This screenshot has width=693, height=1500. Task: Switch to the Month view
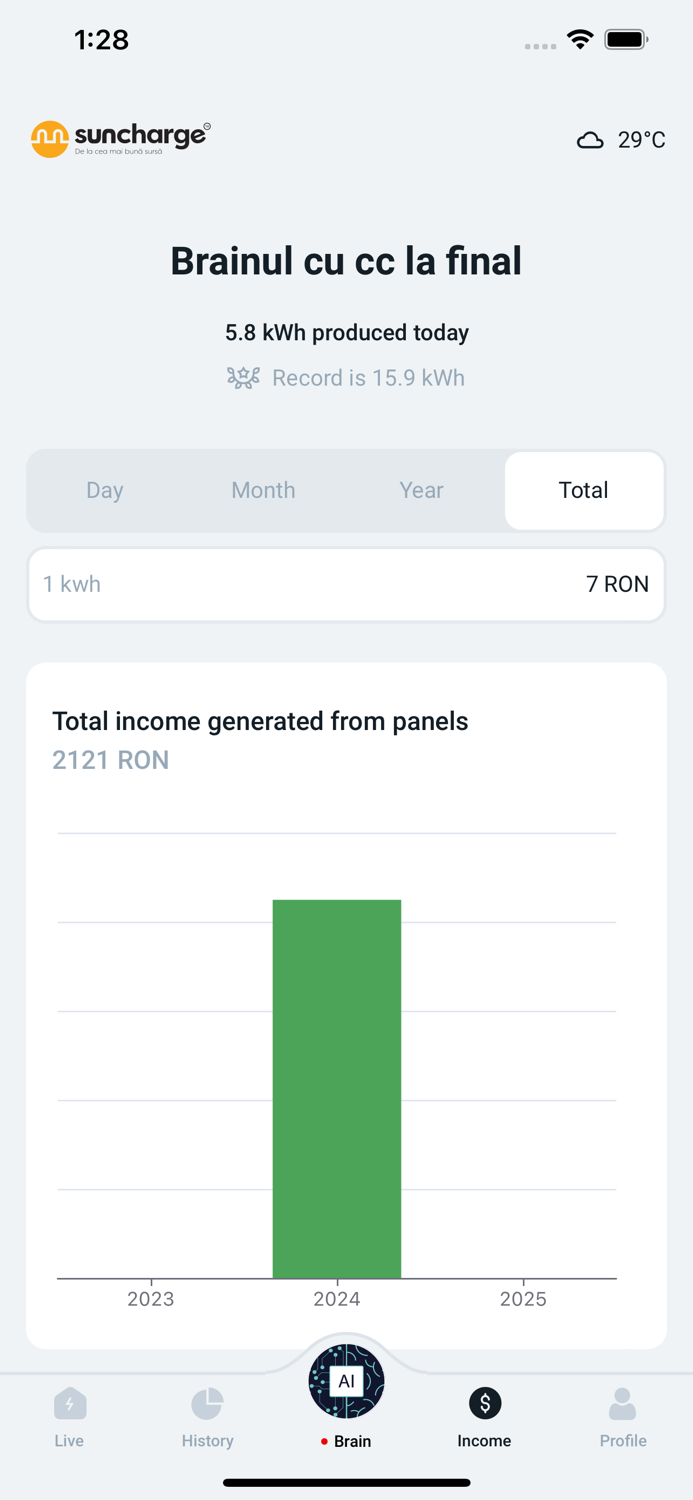263,490
